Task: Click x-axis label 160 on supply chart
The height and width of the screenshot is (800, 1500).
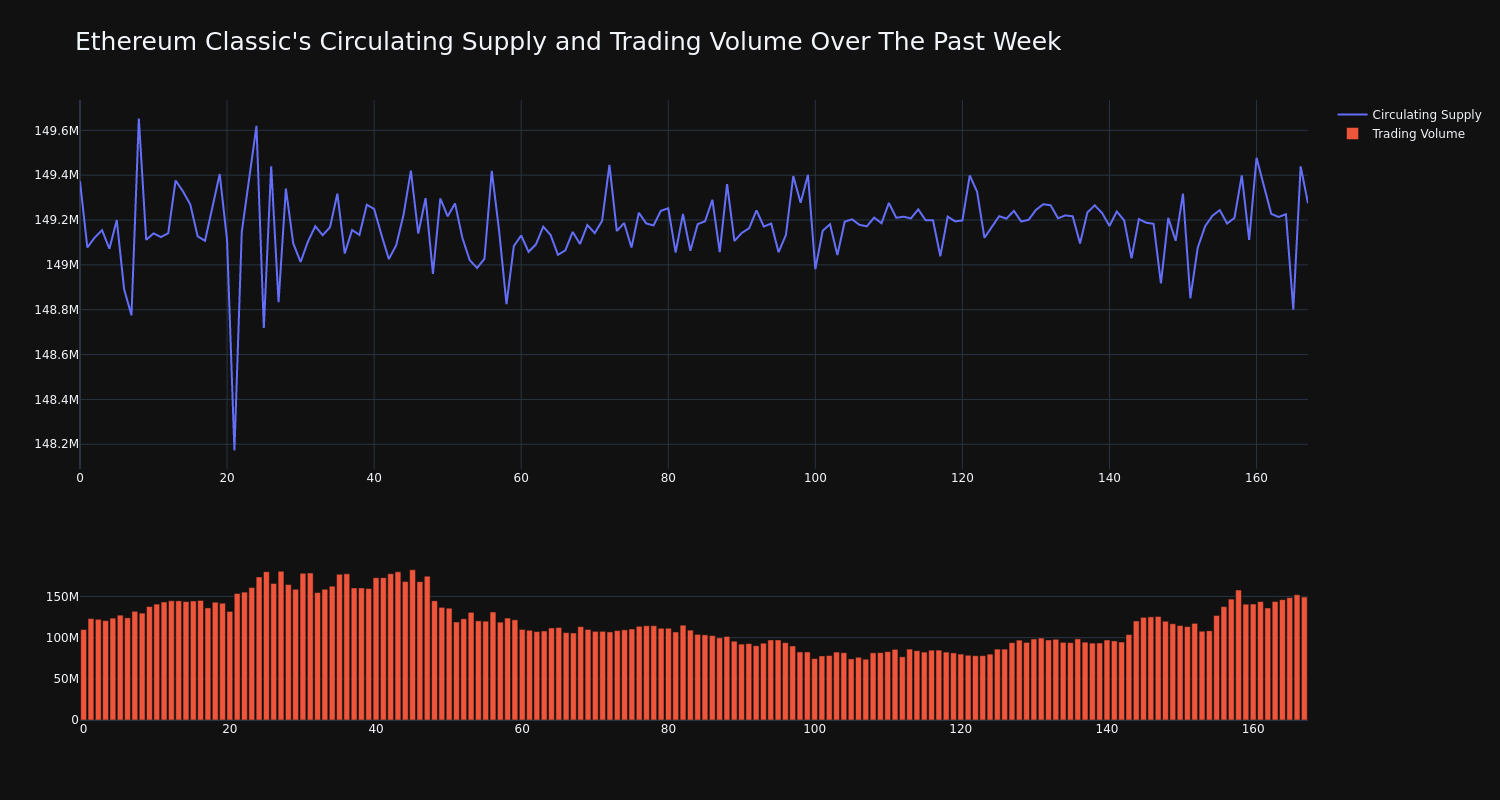Action: coord(1256,478)
